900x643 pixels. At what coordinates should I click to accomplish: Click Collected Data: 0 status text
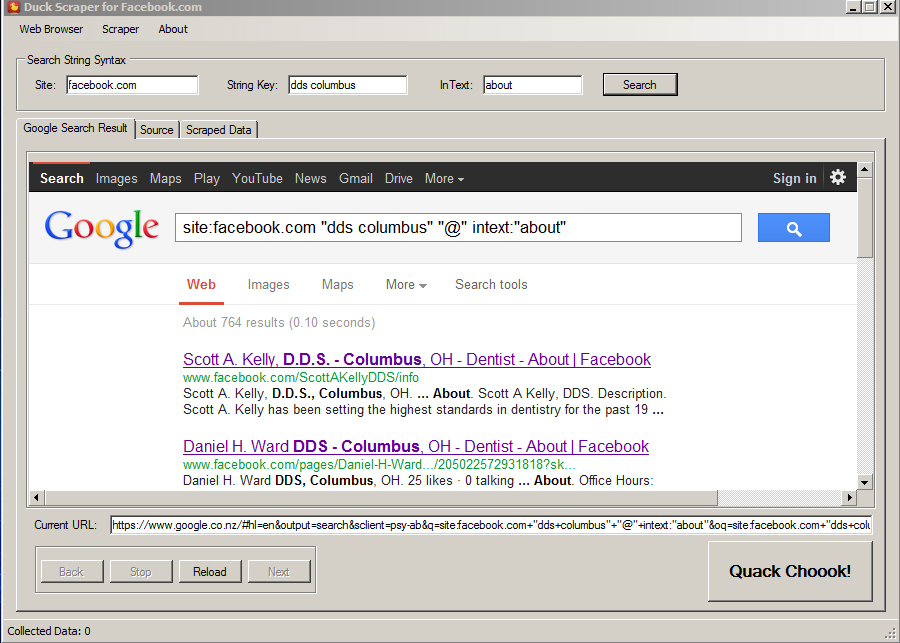click(49, 631)
